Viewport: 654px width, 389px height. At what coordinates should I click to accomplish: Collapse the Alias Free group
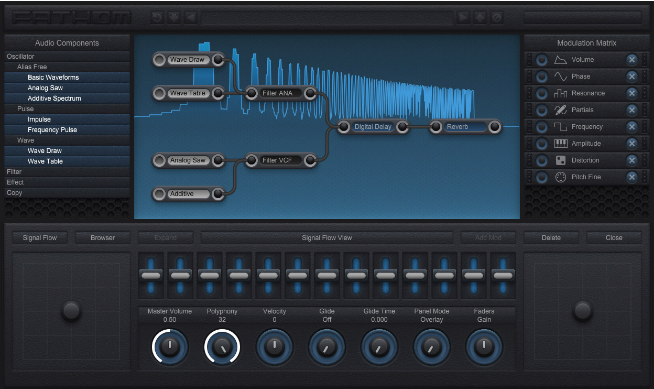point(67,67)
